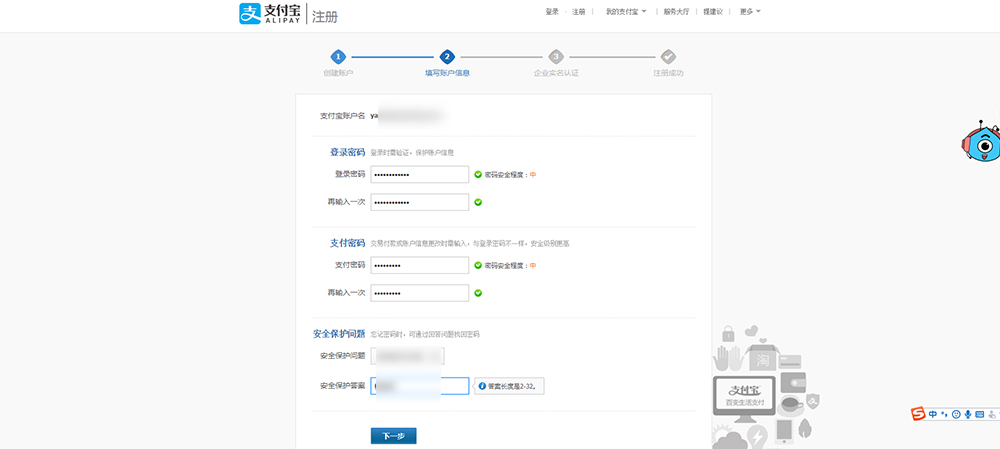Click the Sogou input method S logo
Screen dimensions: 1000x449
[x=918, y=414]
